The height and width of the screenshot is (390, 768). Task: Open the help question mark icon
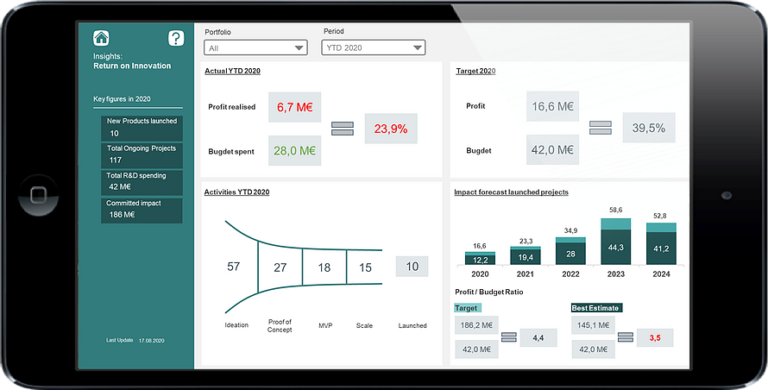point(176,38)
